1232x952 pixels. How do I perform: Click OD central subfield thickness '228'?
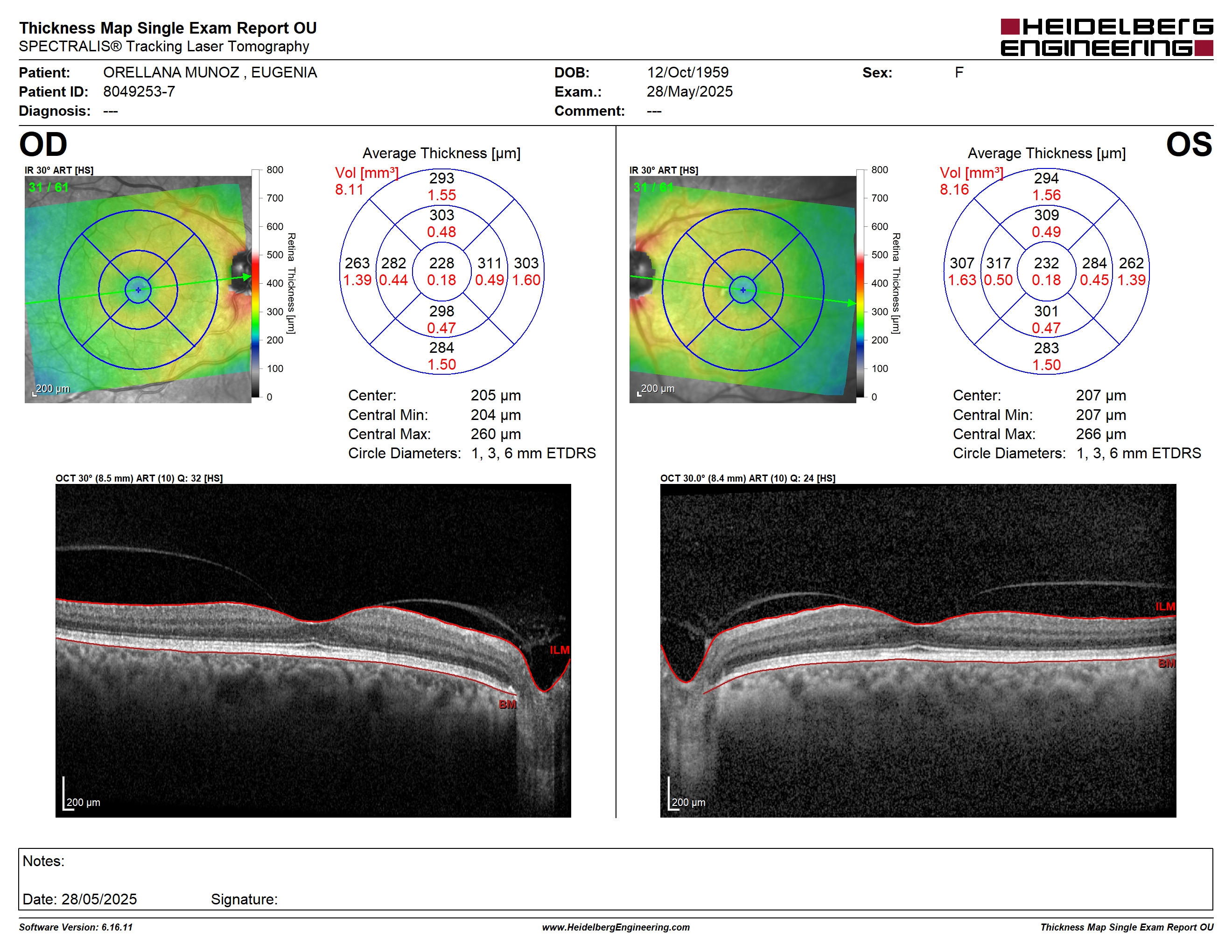tap(441, 263)
